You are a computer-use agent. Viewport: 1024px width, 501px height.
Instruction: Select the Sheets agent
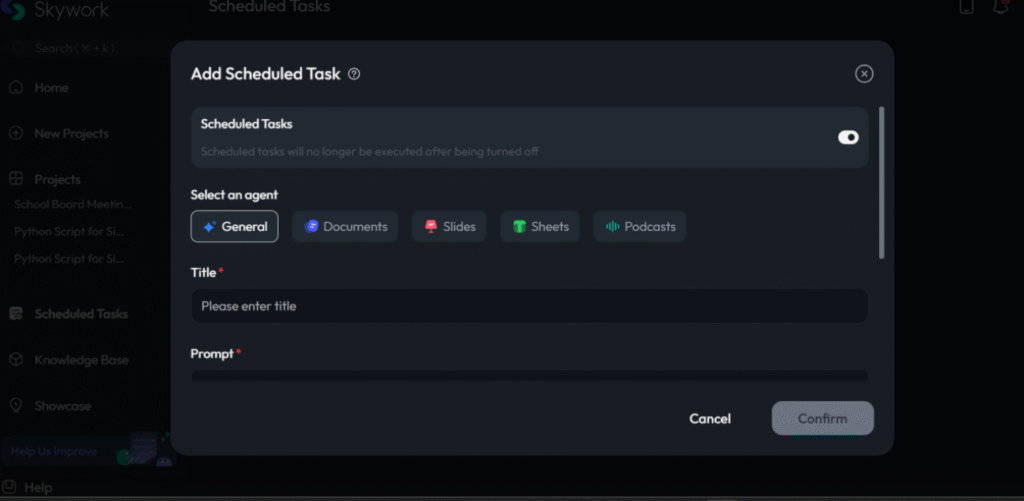point(540,227)
